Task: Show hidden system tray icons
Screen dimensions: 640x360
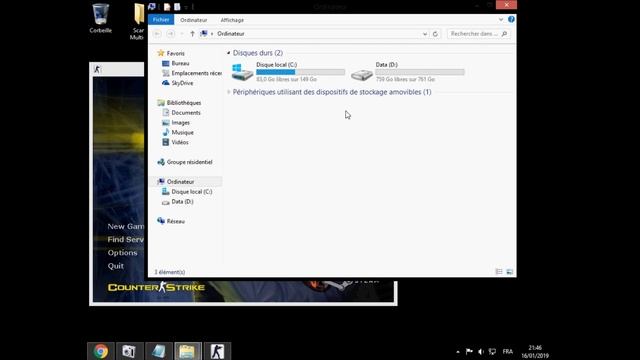Action: pyautogui.click(x=458, y=351)
